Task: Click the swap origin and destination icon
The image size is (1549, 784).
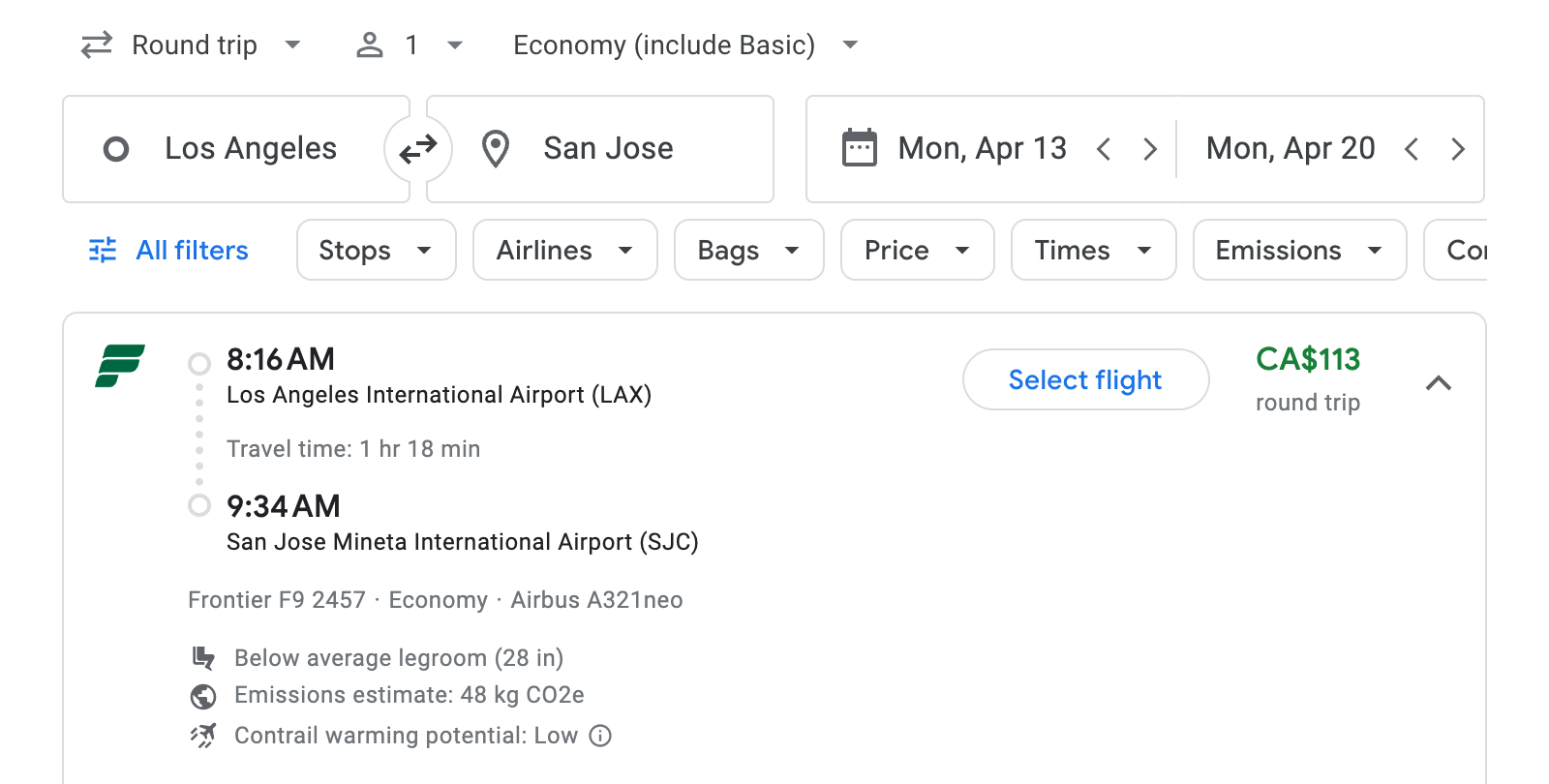Action: point(418,148)
